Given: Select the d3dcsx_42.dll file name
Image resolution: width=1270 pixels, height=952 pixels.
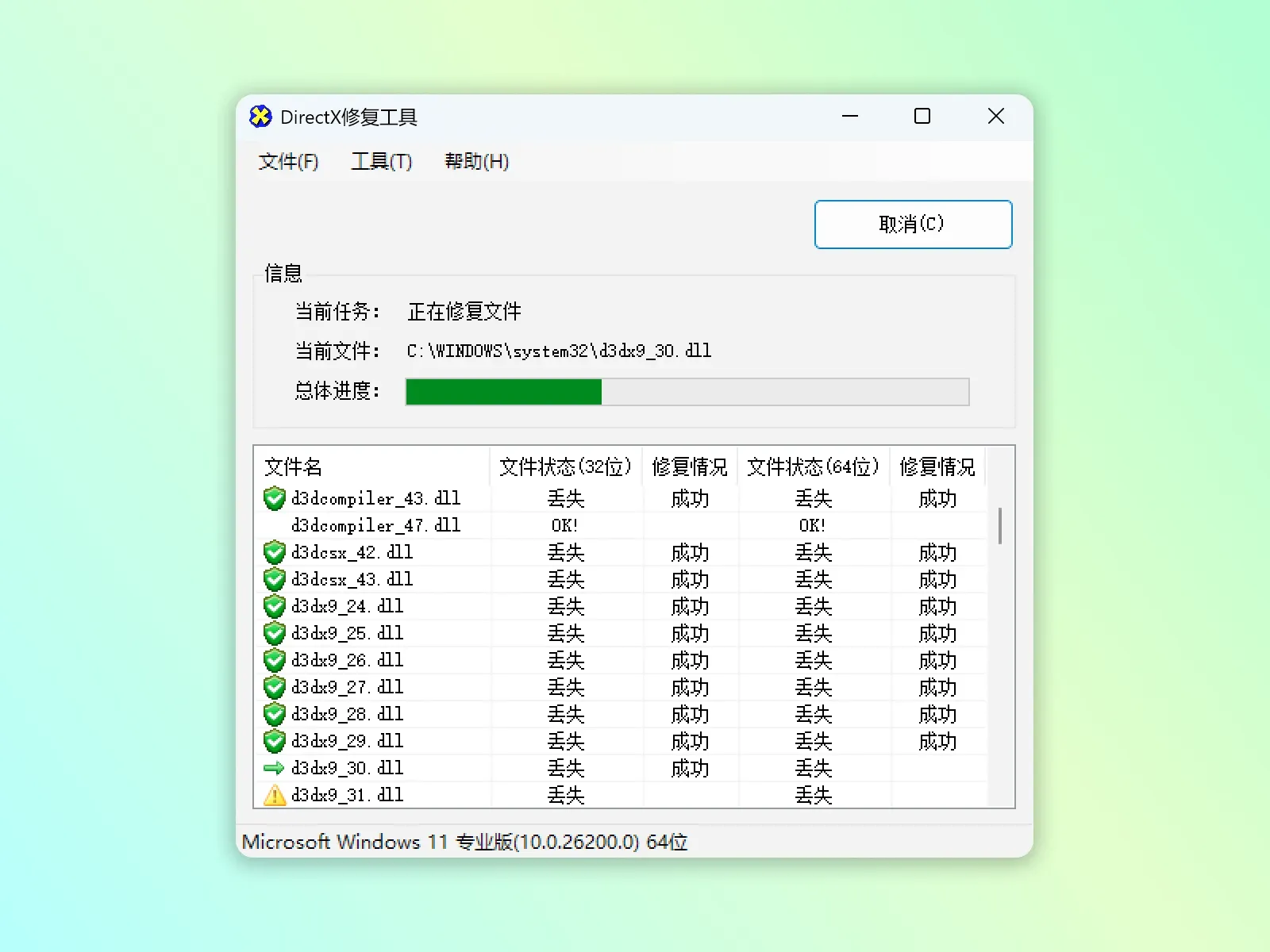Looking at the screenshot, I should (352, 552).
